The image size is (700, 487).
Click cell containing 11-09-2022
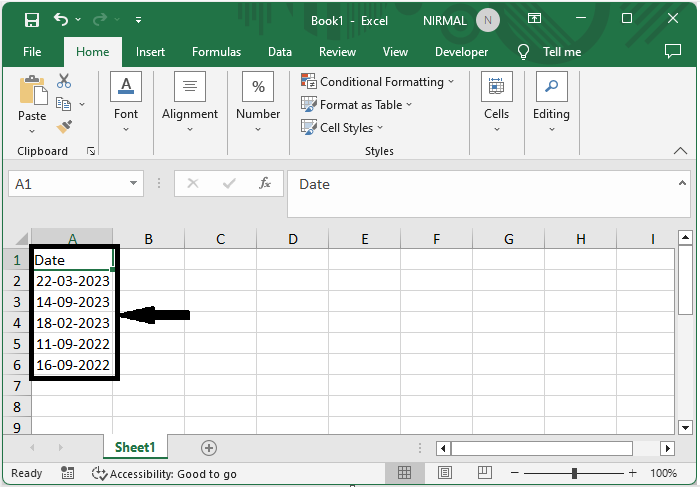72,344
